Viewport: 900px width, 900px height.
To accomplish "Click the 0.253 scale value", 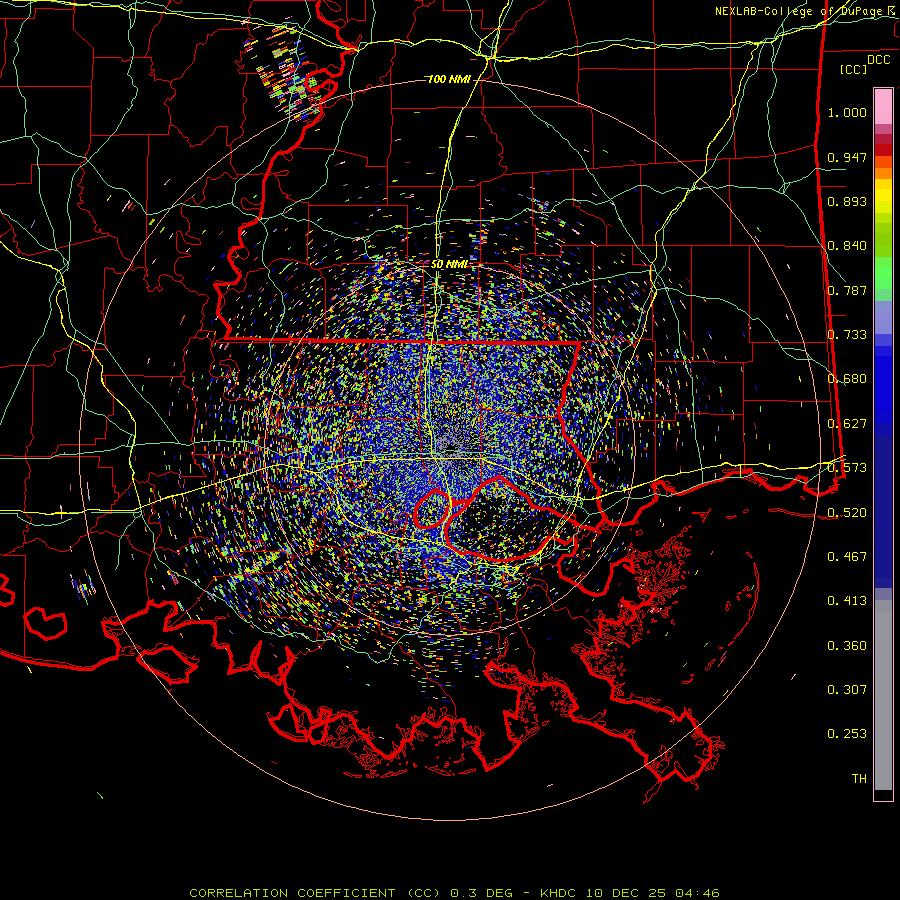I will (x=847, y=734).
